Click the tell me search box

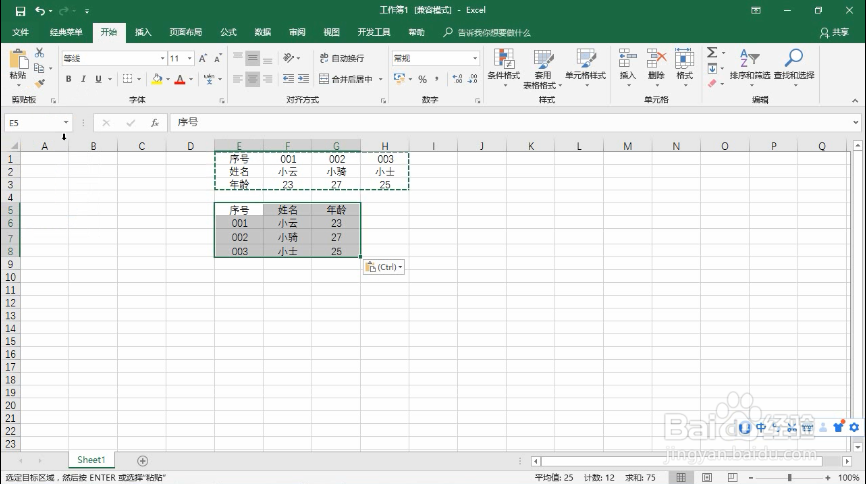487,33
